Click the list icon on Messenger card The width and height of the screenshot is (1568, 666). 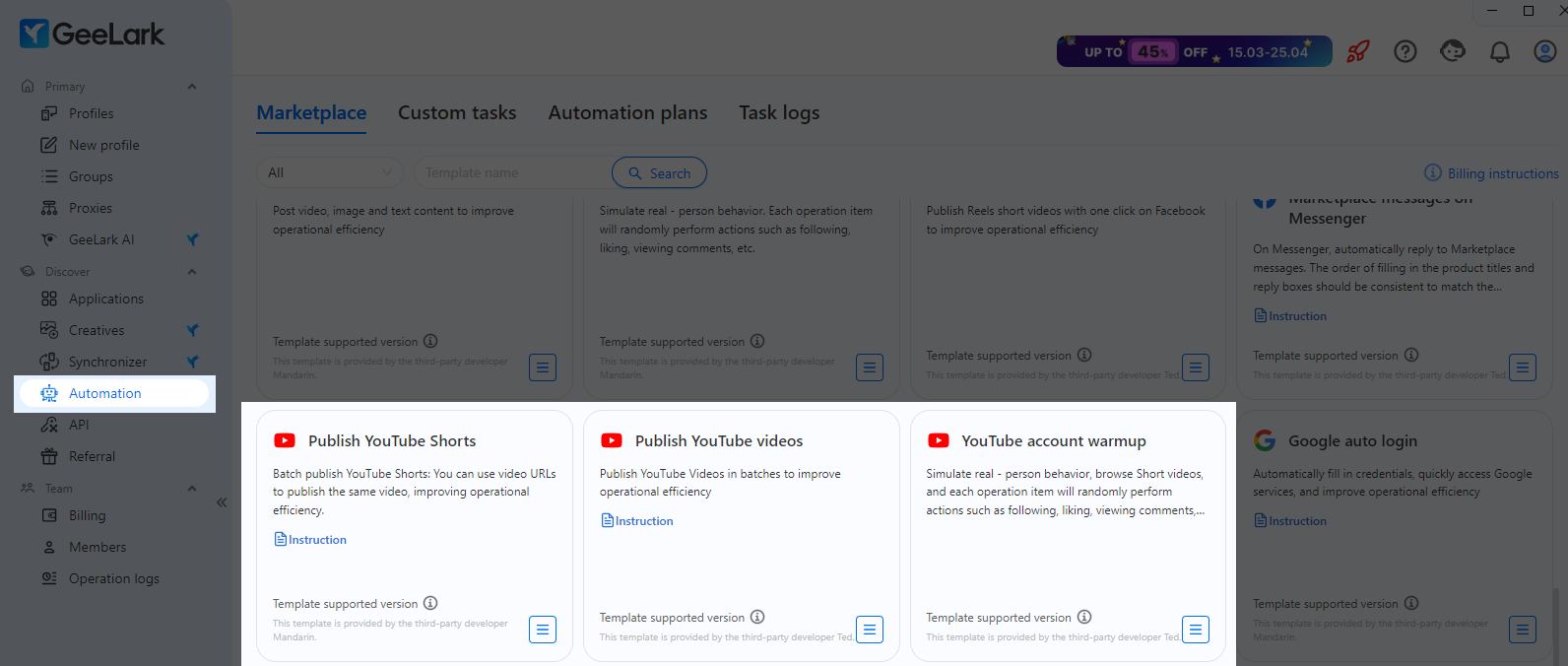[x=1523, y=367]
